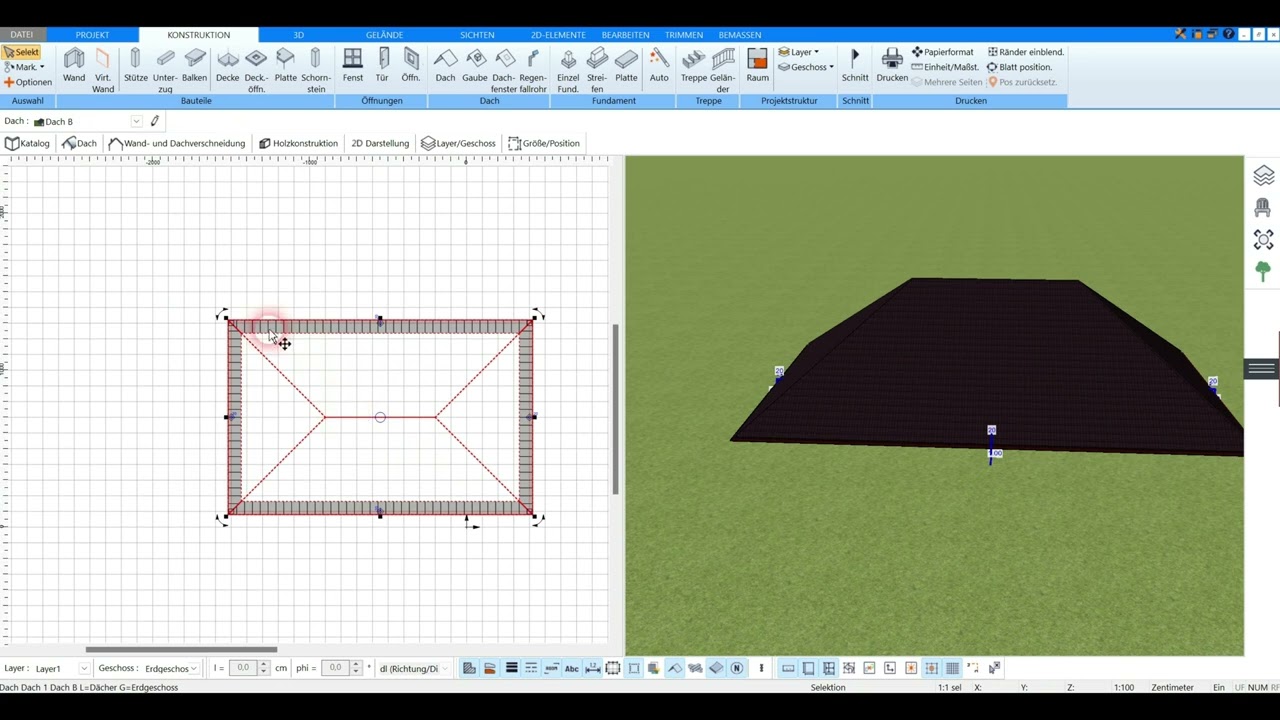Open the Holzkonstruktion settings
This screenshot has height=720, width=1280.
(298, 143)
